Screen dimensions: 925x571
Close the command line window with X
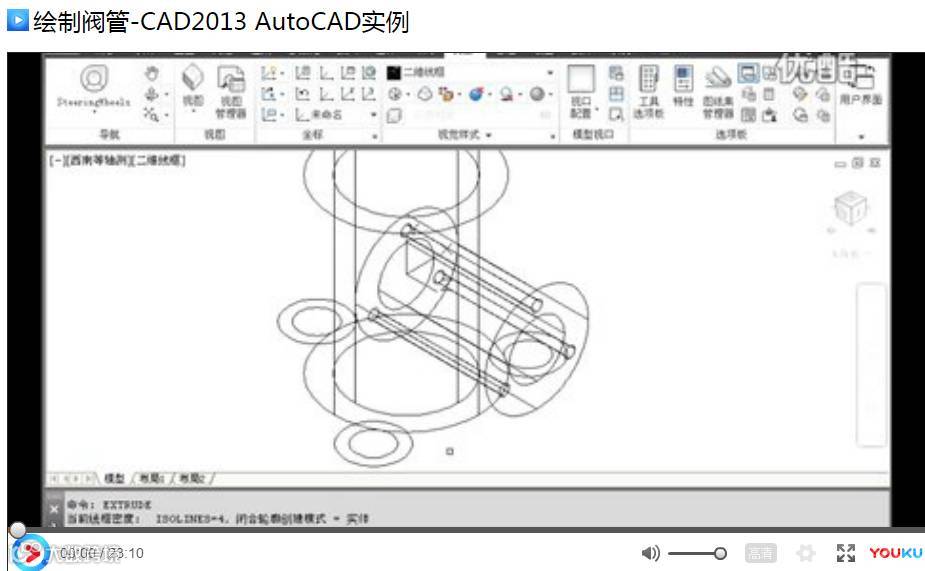click(54, 508)
